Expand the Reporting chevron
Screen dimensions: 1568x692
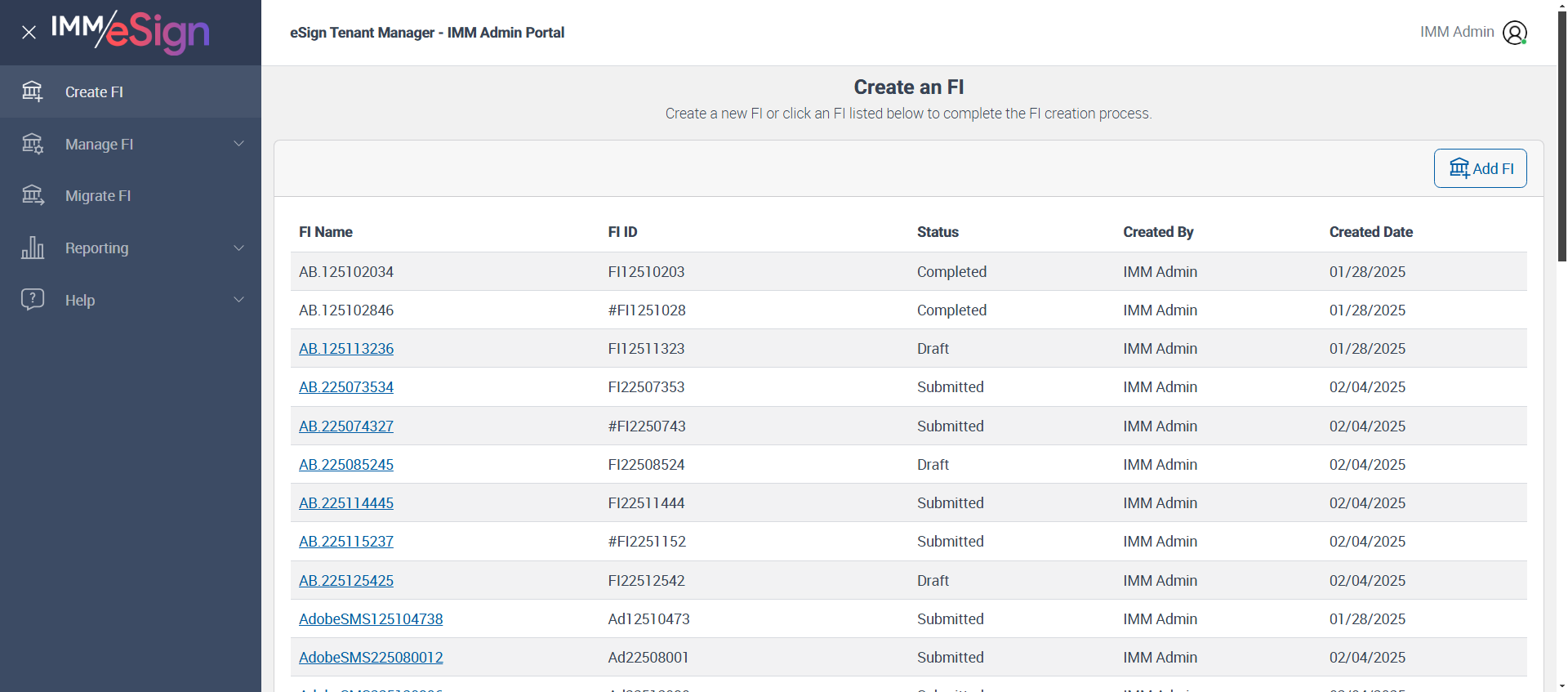pos(239,248)
